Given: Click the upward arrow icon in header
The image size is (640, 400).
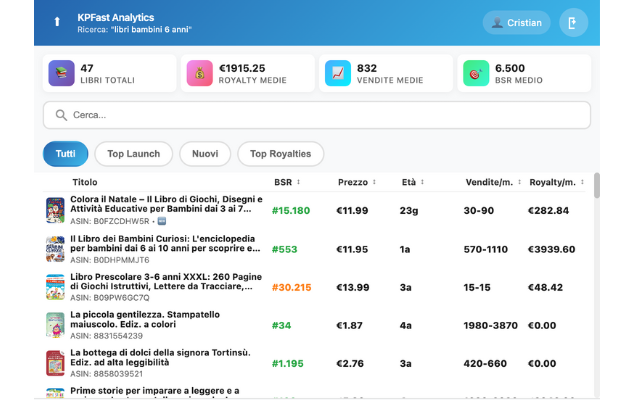Looking at the screenshot, I should tap(57, 22).
